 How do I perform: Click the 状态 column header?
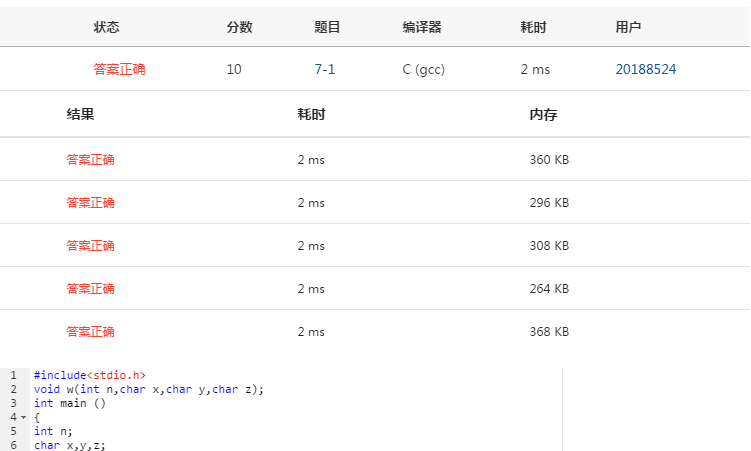(106, 27)
